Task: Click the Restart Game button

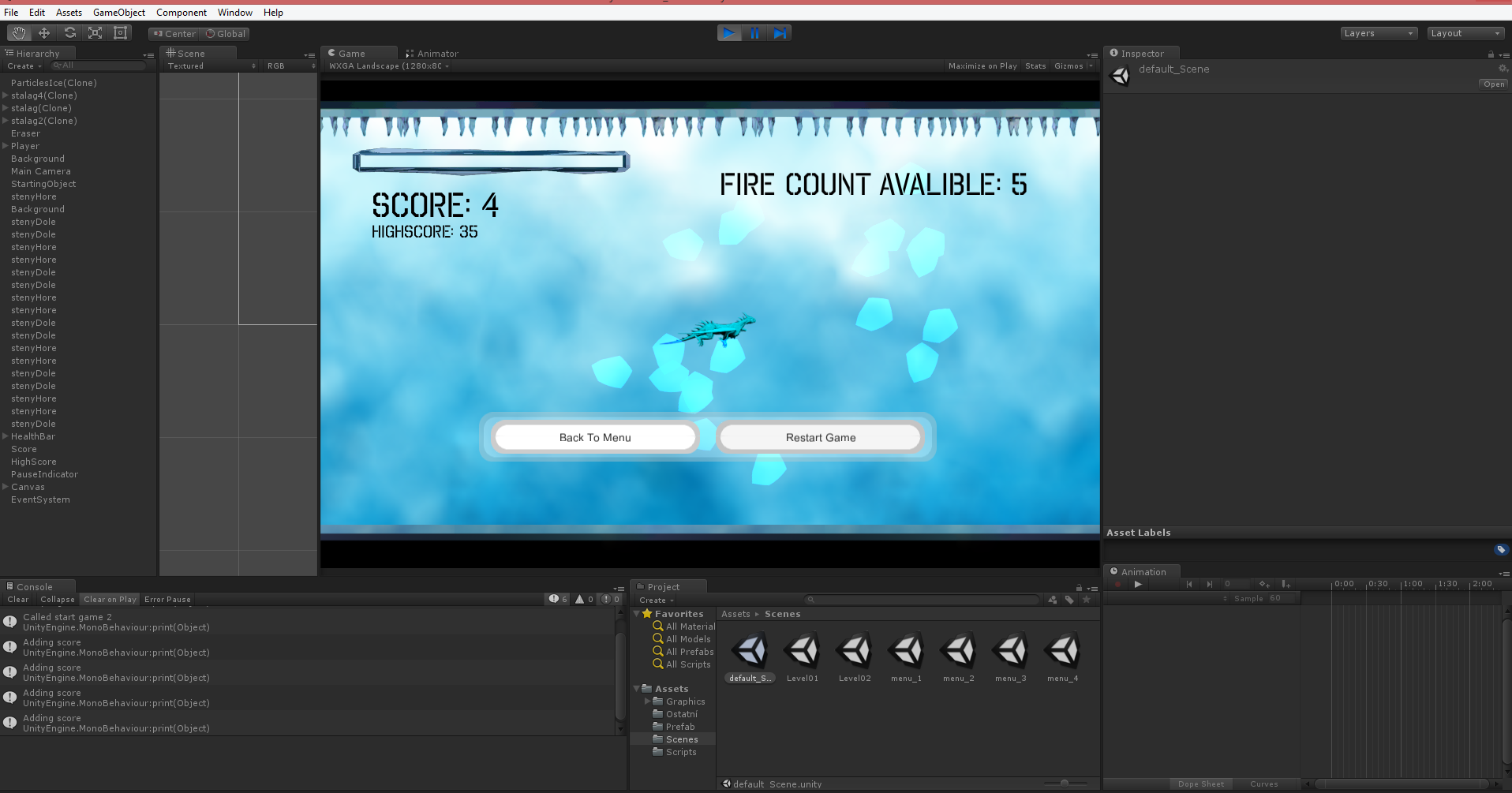Action: 820,437
